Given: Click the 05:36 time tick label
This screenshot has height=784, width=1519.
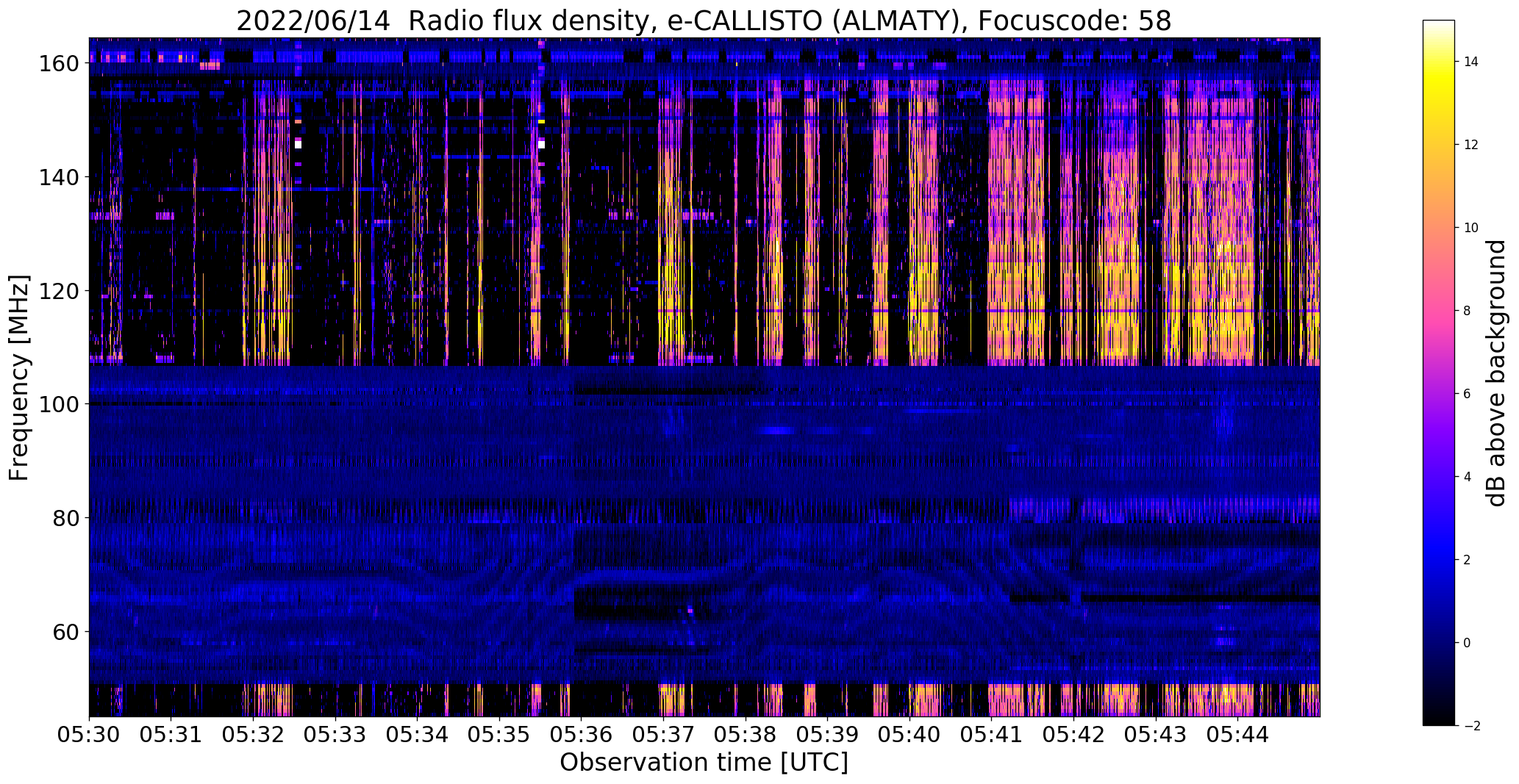Looking at the screenshot, I should click(582, 734).
